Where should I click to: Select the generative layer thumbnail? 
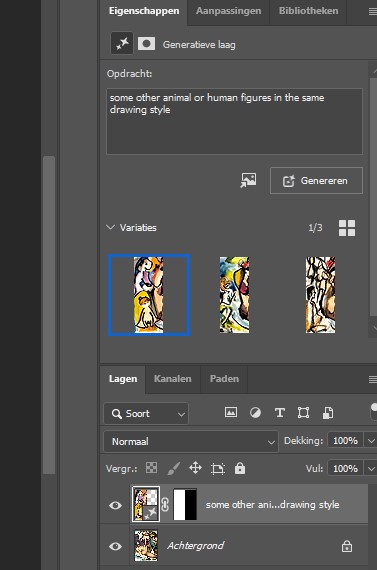(146, 504)
